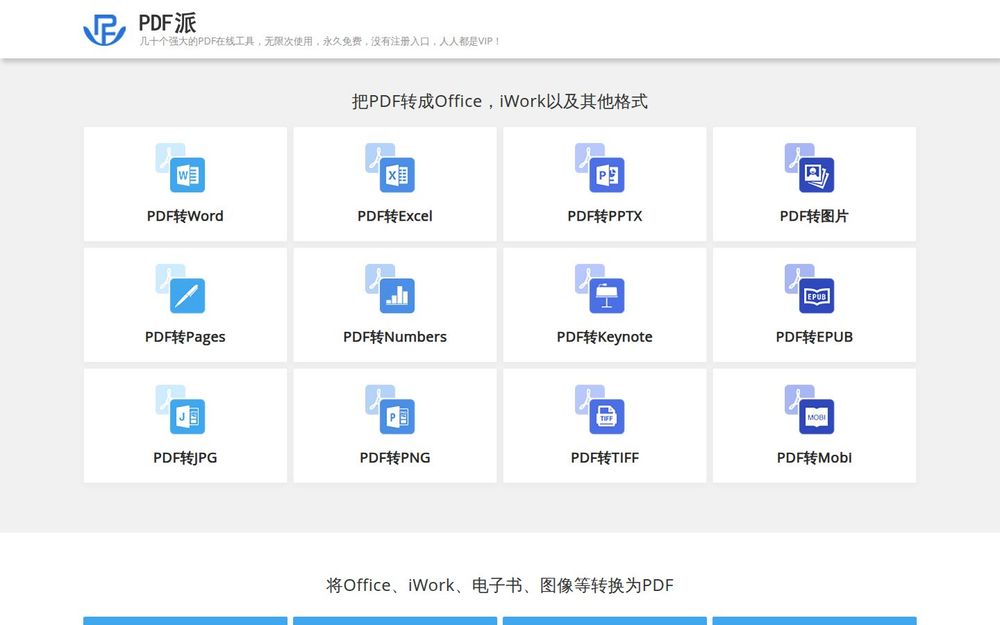1000x625 pixels.
Task: Click the PDF转PPTX label
Action: click(605, 216)
